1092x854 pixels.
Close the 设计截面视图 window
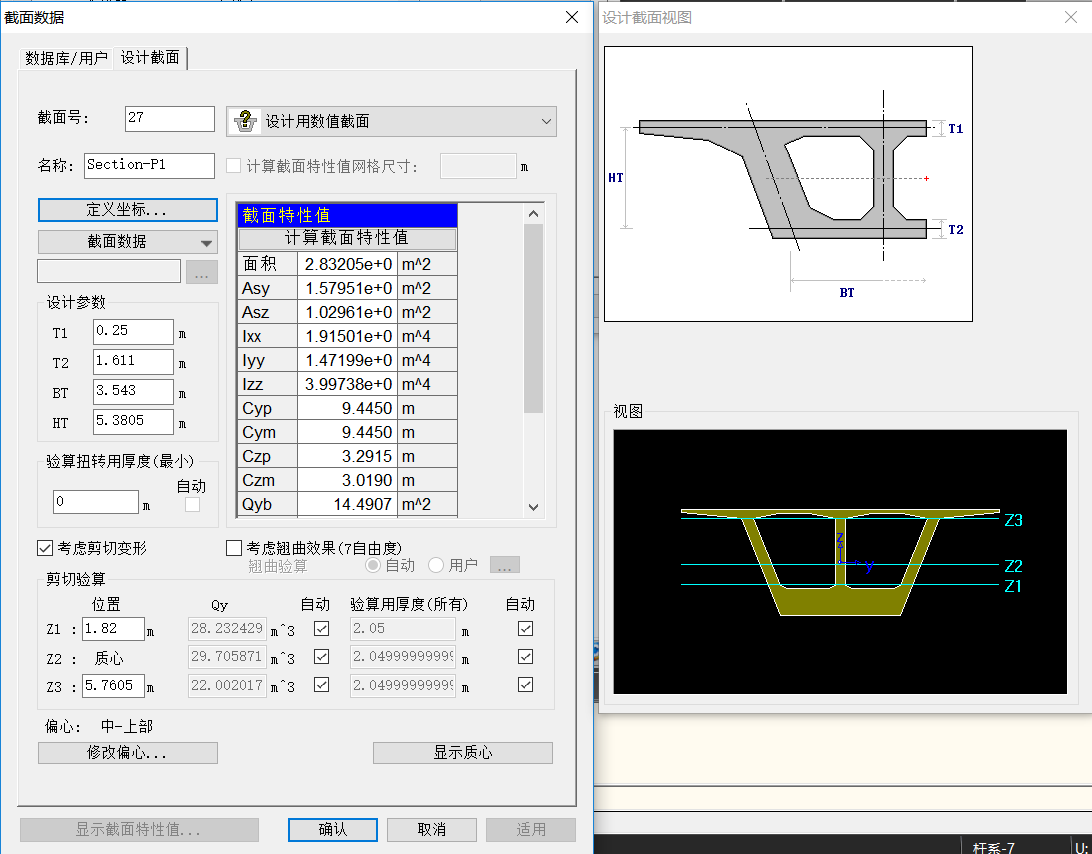click(x=1070, y=17)
